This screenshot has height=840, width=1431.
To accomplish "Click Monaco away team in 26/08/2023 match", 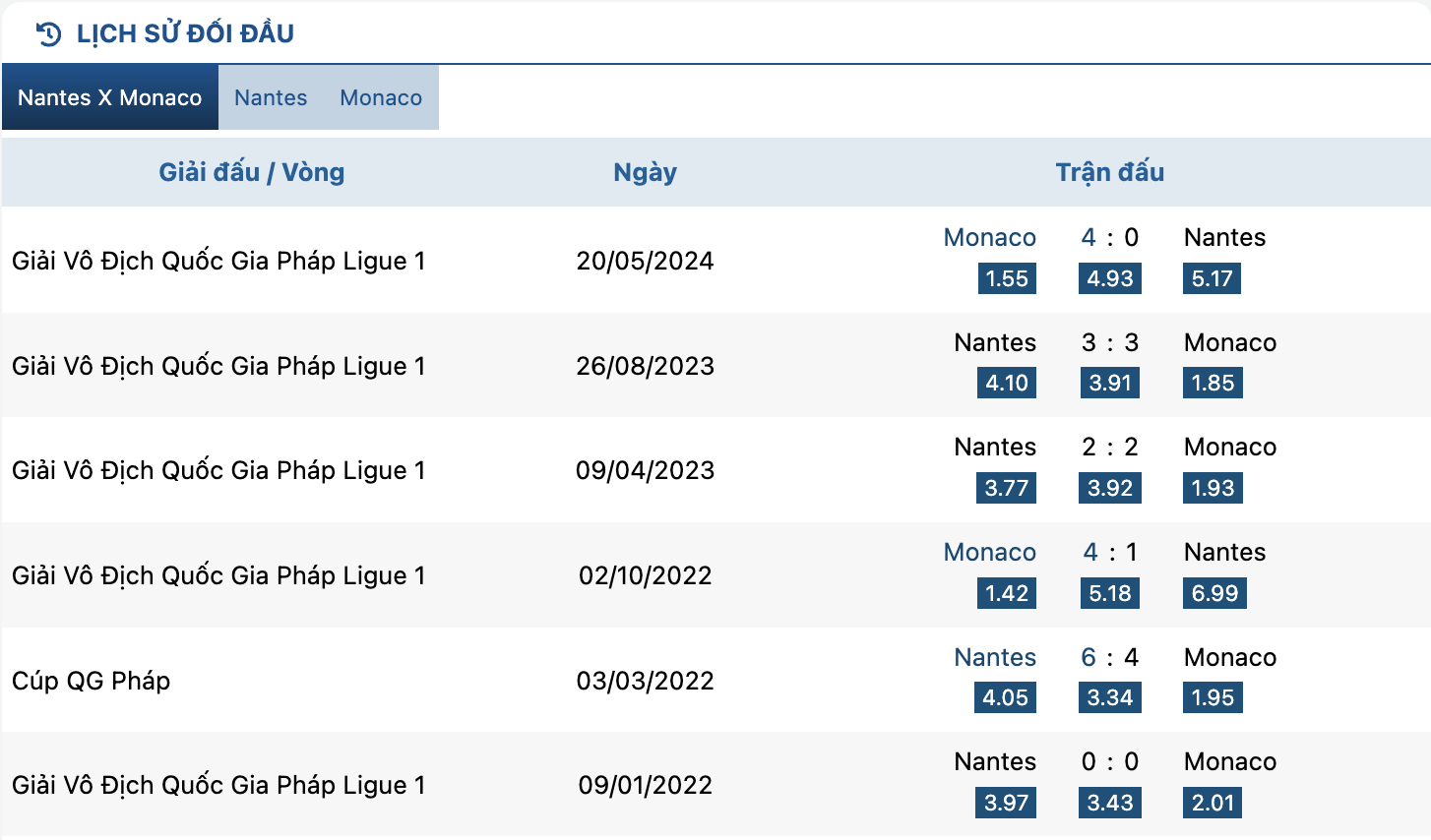I will click(1230, 342).
